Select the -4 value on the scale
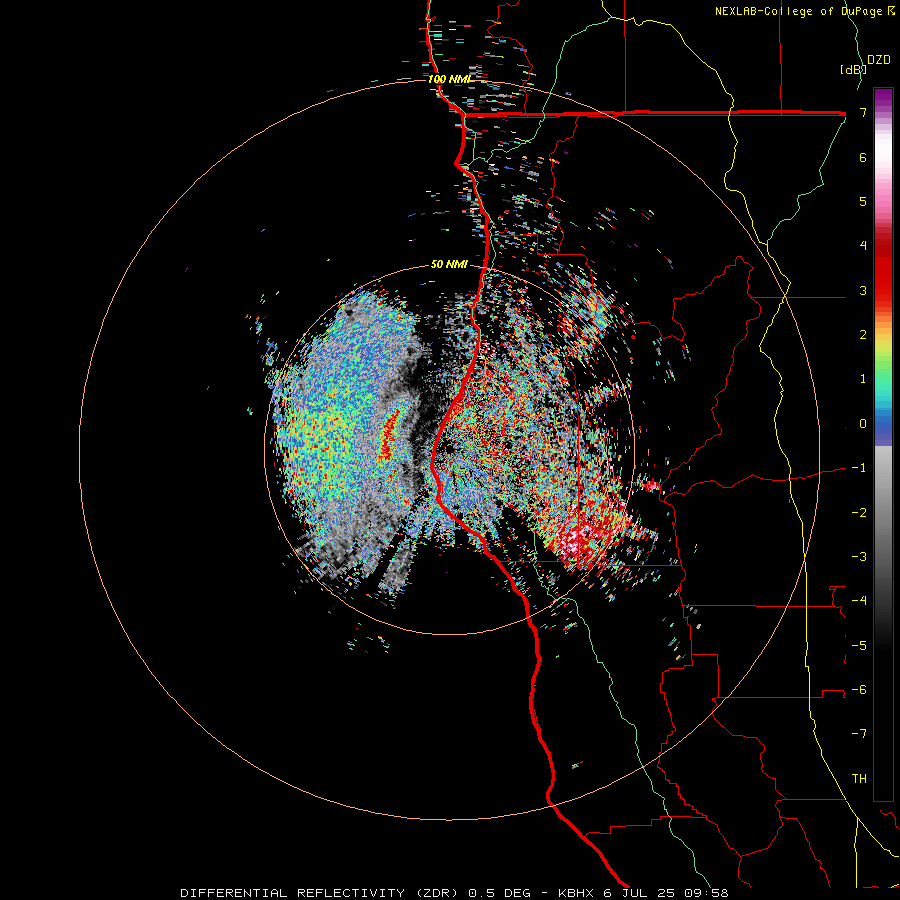900x900 pixels. tap(859, 601)
